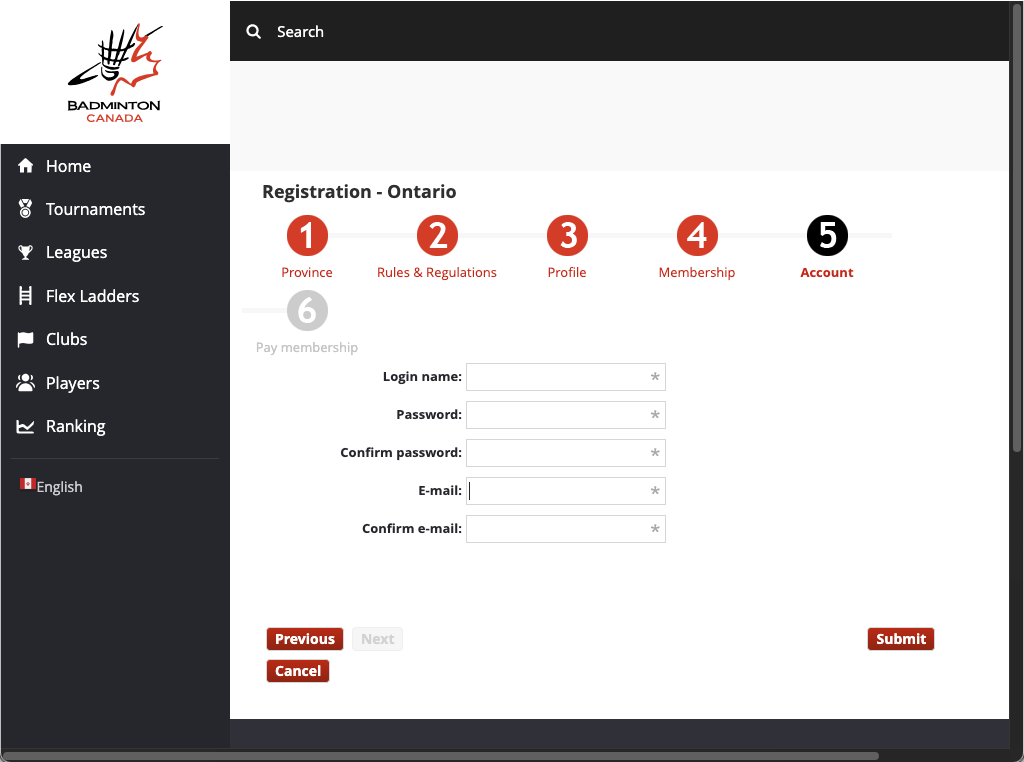
Task: Click the Submit button
Action: pos(901,639)
